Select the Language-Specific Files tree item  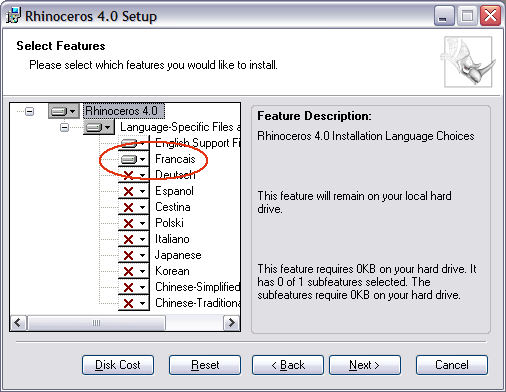click(x=180, y=127)
